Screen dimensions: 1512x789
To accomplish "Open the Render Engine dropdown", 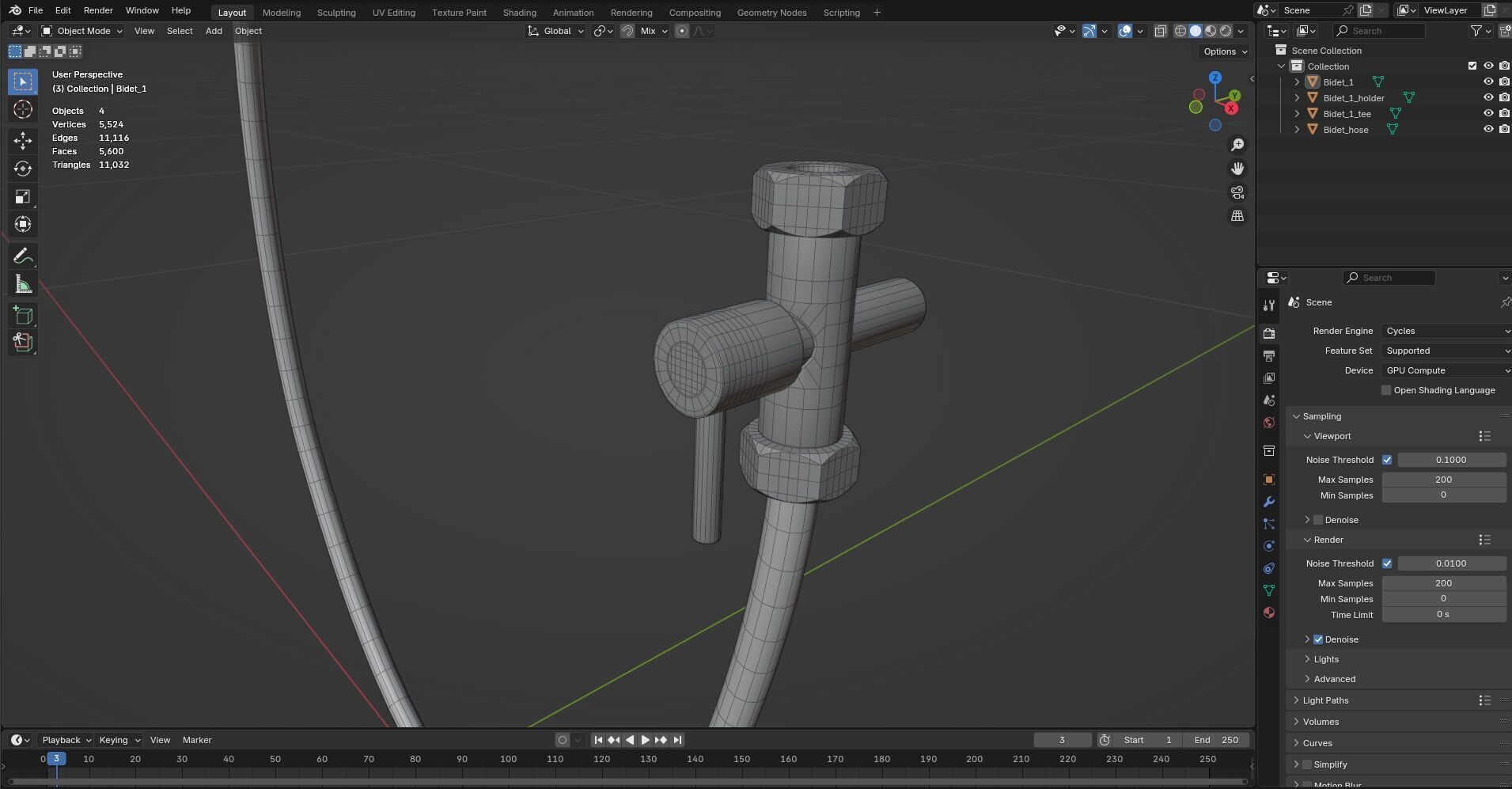I will click(x=1446, y=331).
